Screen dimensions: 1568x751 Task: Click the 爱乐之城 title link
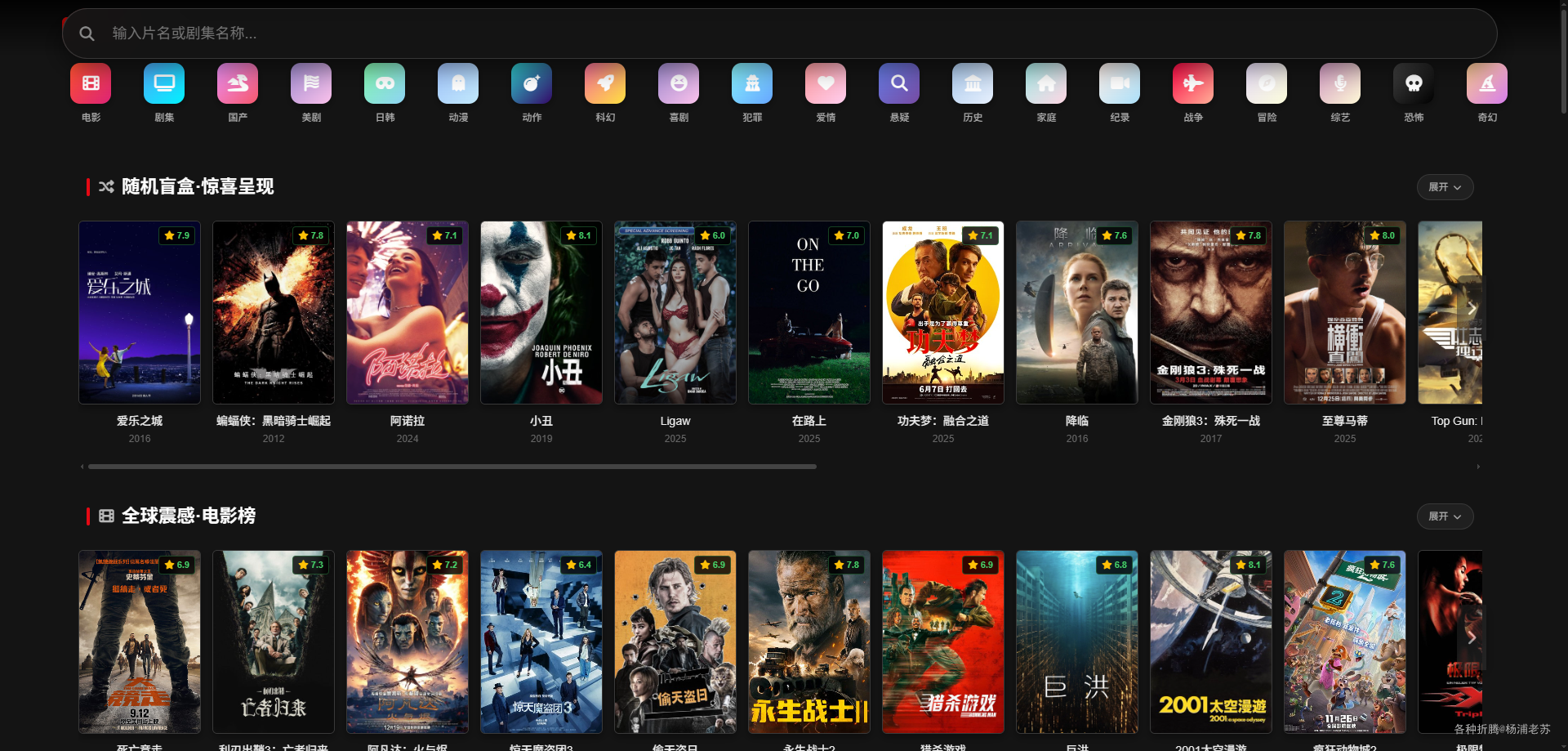pos(140,421)
